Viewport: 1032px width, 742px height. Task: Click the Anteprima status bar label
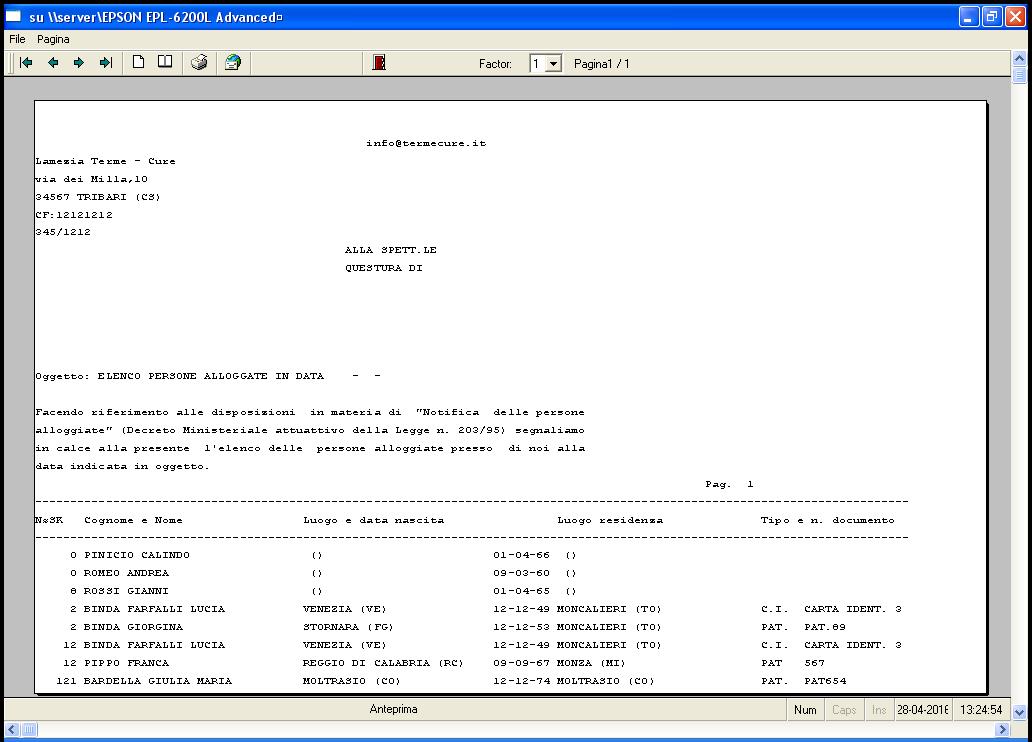click(x=393, y=709)
